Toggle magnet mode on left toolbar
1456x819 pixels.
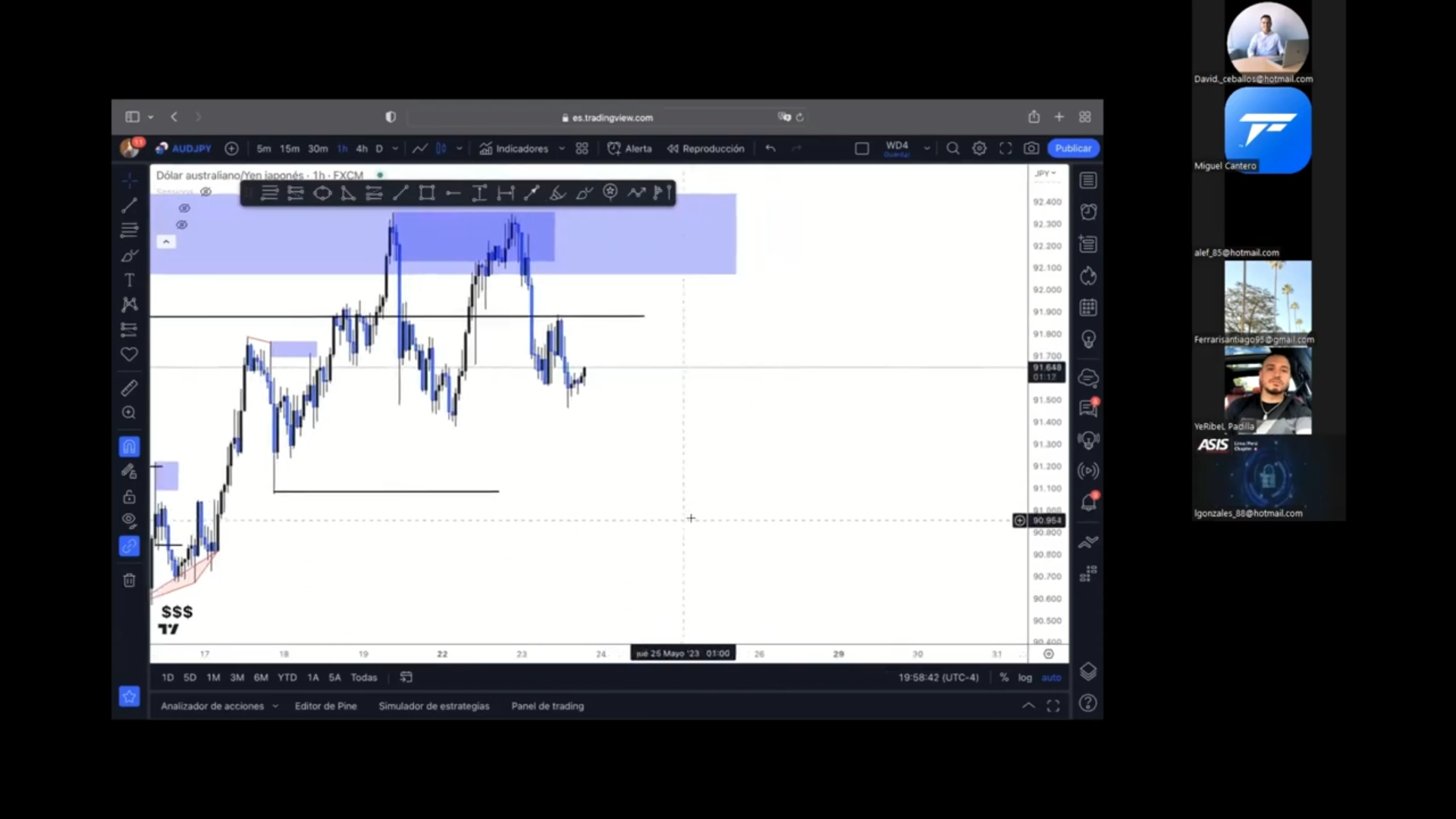click(x=130, y=447)
